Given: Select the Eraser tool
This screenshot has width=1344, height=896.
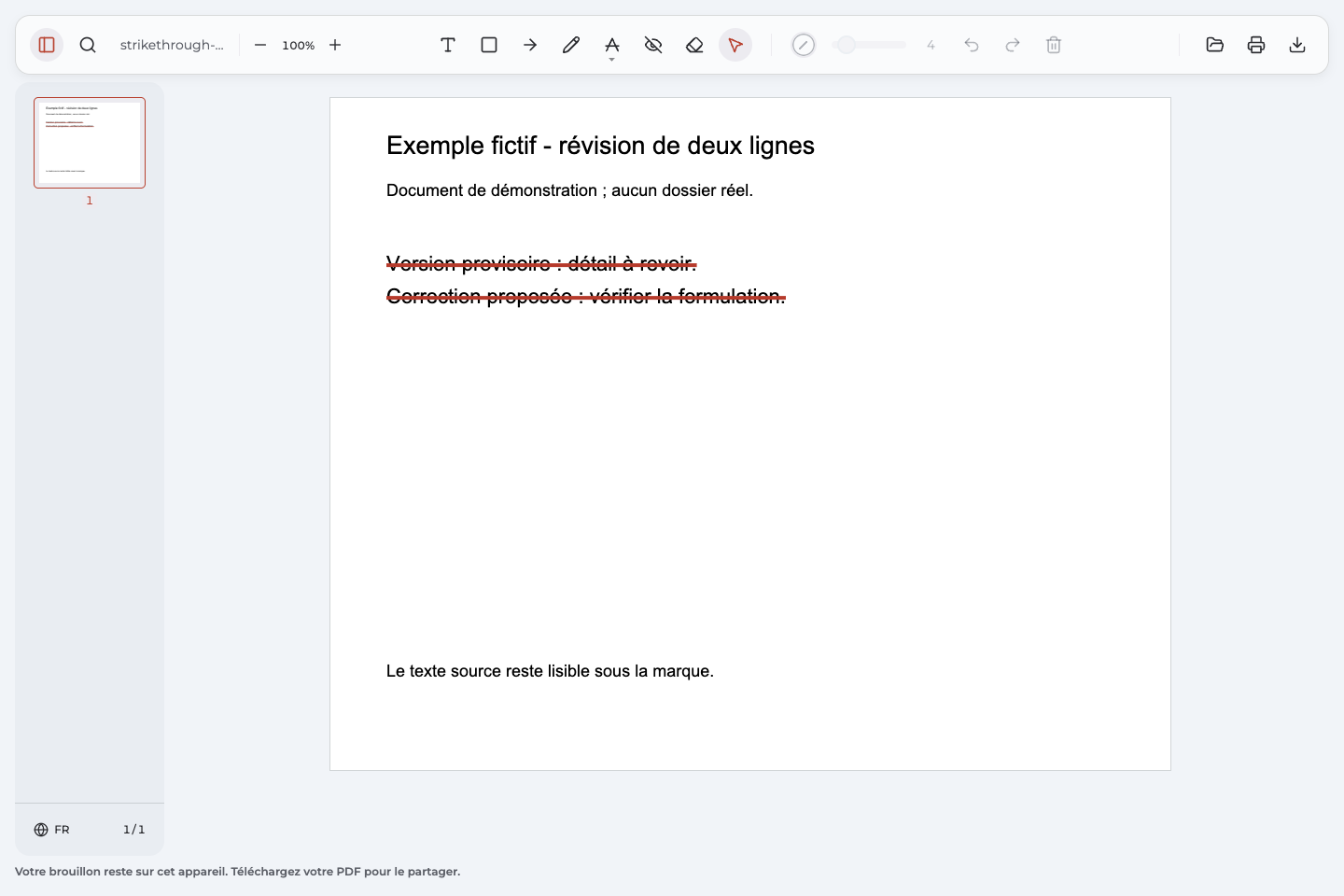Looking at the screenshot, I should [694, 45].
